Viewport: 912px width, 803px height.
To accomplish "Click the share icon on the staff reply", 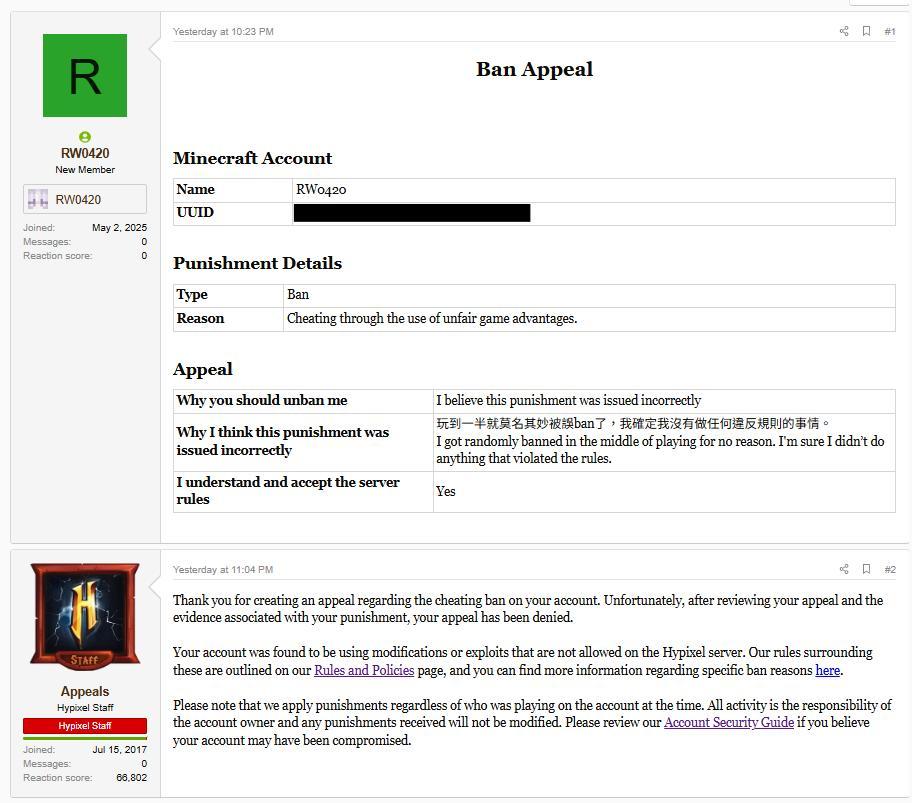I will [844, 569].
